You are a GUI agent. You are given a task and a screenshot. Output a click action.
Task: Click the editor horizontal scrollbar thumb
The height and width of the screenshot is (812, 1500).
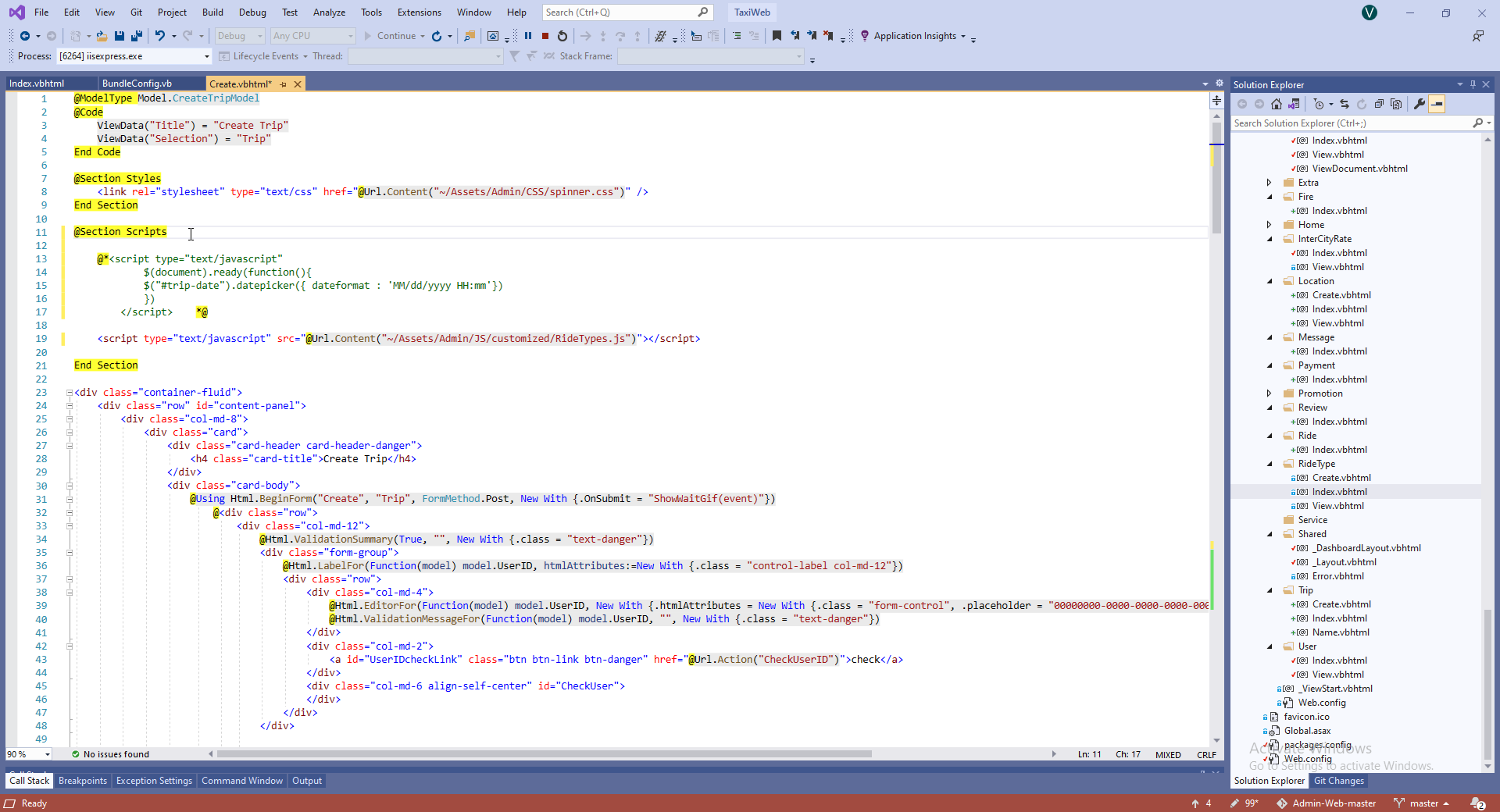point(545,754)
